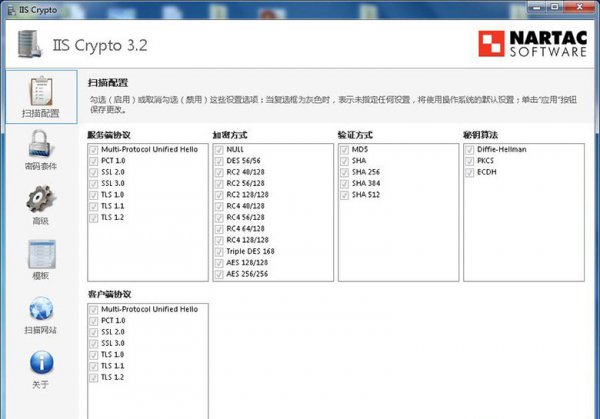Toggle server TLS 1.0 checkbox
This screenshot has height=419, width=600.
[x=94, y=195]
